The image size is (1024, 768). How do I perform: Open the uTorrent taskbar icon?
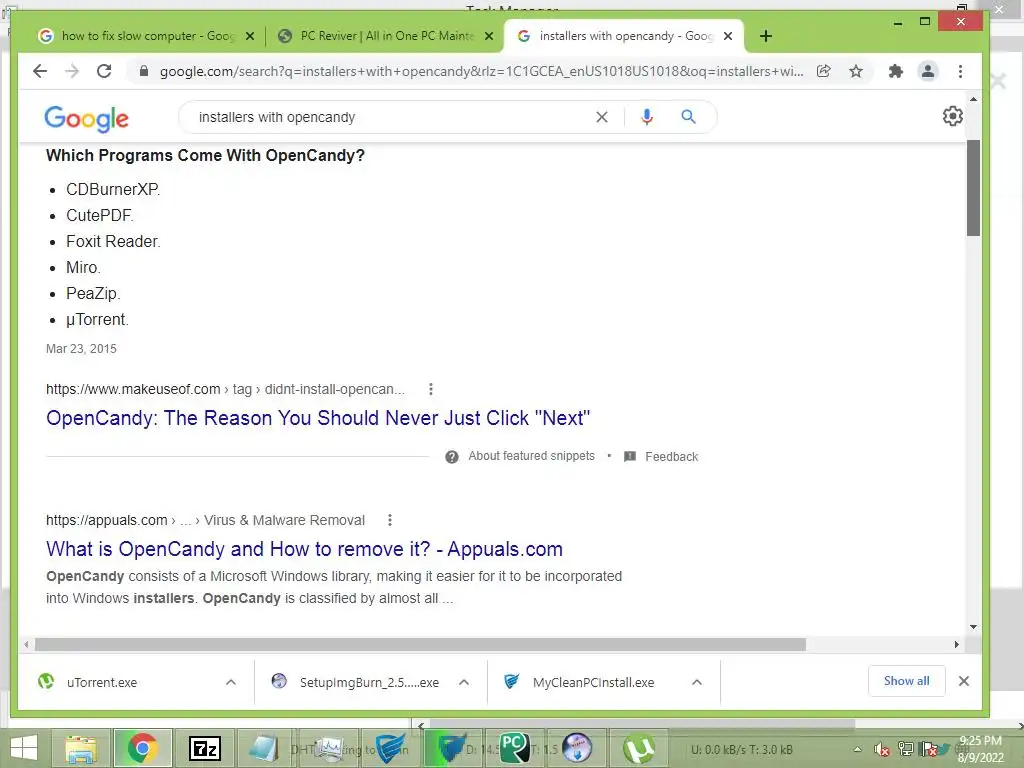(639, 748)
